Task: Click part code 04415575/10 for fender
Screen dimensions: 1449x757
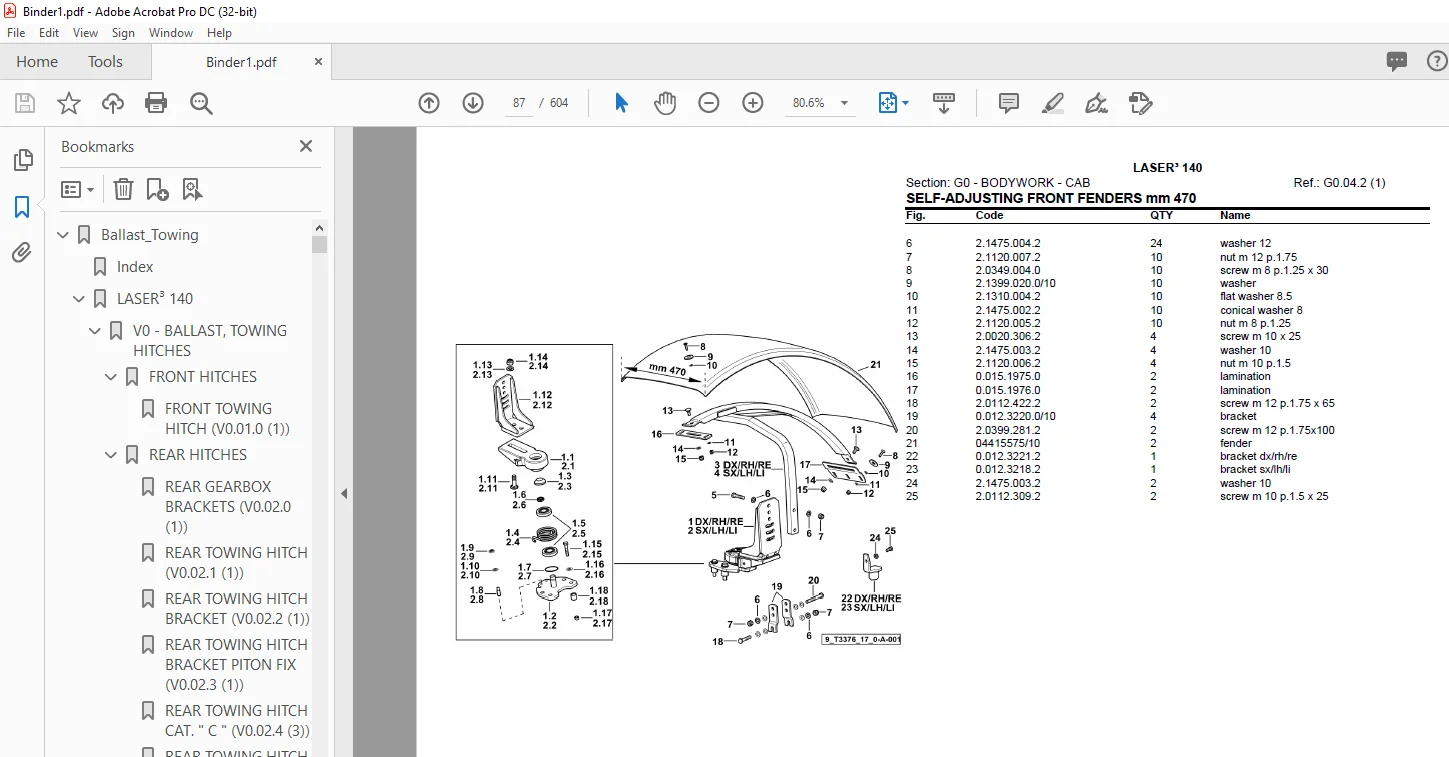Action: 1008,443
